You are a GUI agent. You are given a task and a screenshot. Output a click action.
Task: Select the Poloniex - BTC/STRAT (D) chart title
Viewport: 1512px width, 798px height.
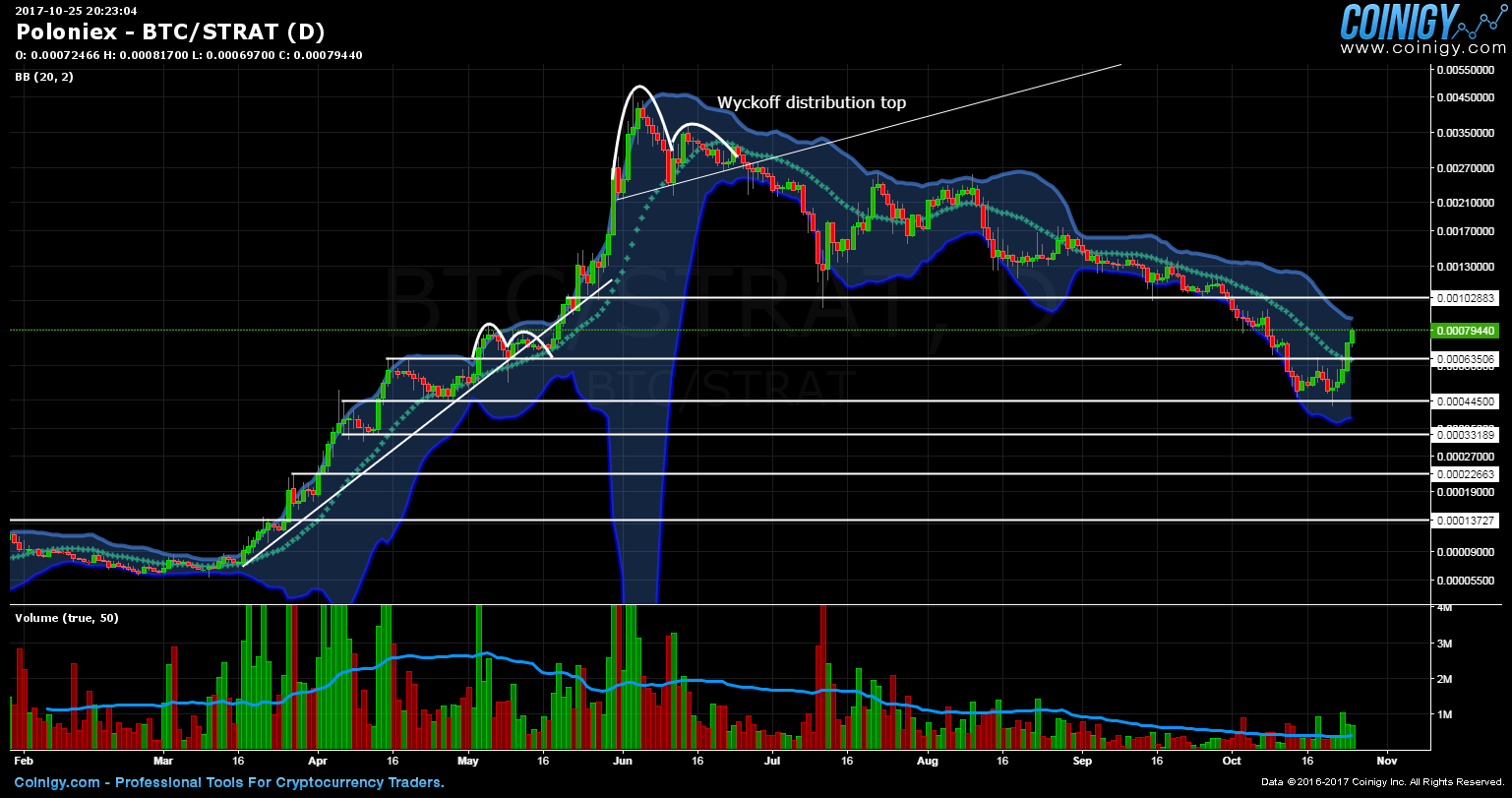click(170, 32)
